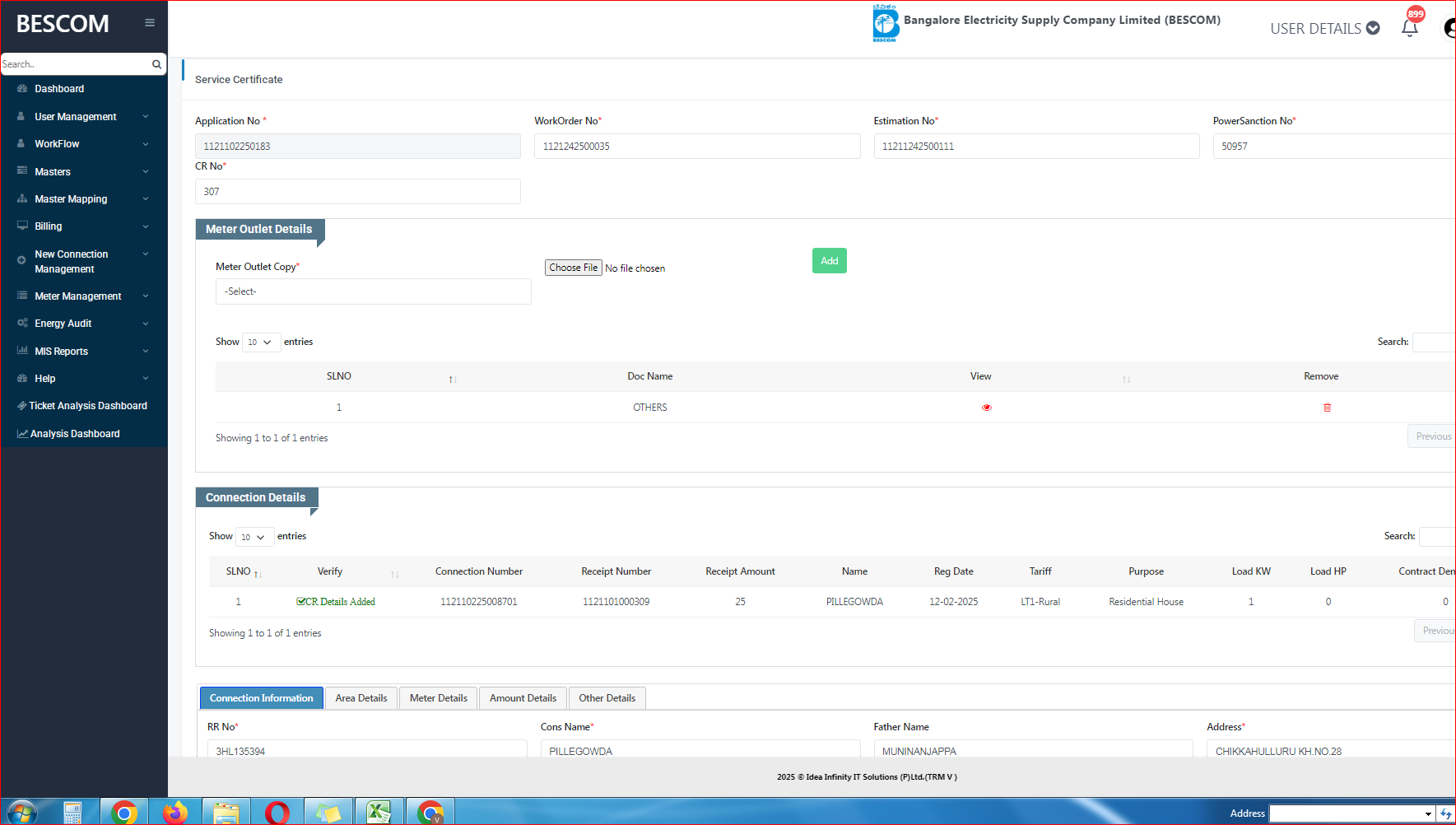
Task: Switch to Amount Details tab
Action: click(x=523, y=698)
